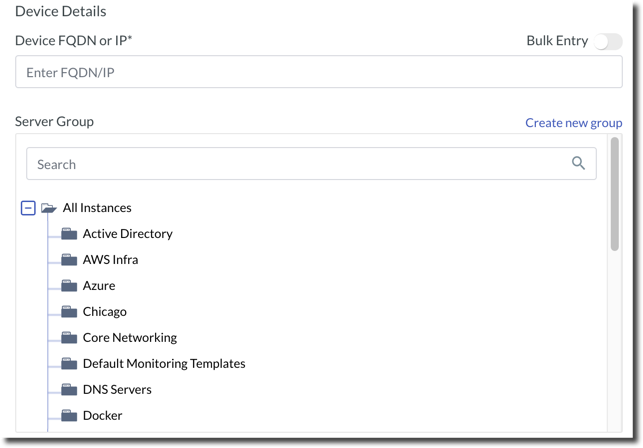643x448 pixels.
Task: Pick the Core Networking group label
Action: (129, 338)
